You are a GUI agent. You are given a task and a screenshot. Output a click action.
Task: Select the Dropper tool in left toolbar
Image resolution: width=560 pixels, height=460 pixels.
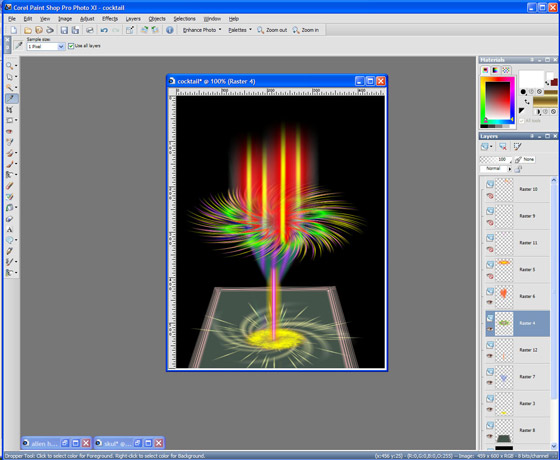click(x=11, y=99)
